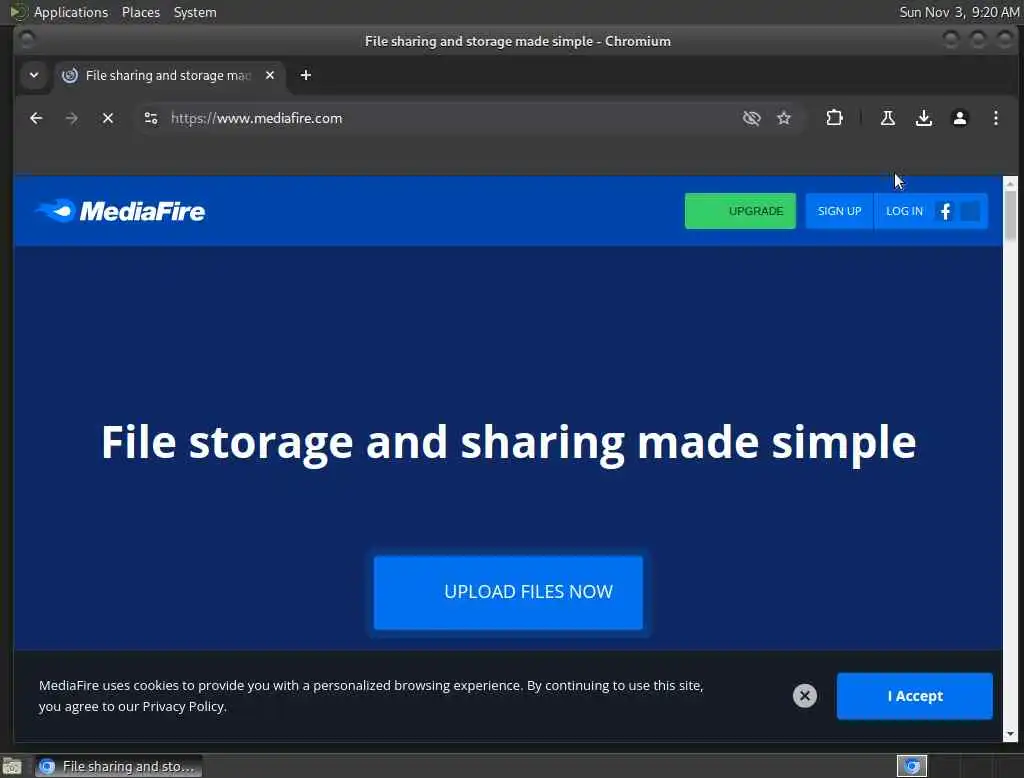
Task: Close the File sharing and storage tab
Action: [270, 75]
